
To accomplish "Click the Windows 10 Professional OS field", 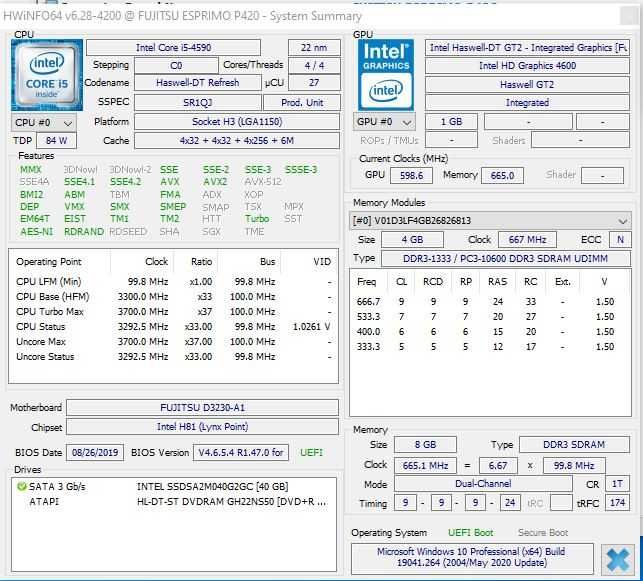I will pos(472,557).
